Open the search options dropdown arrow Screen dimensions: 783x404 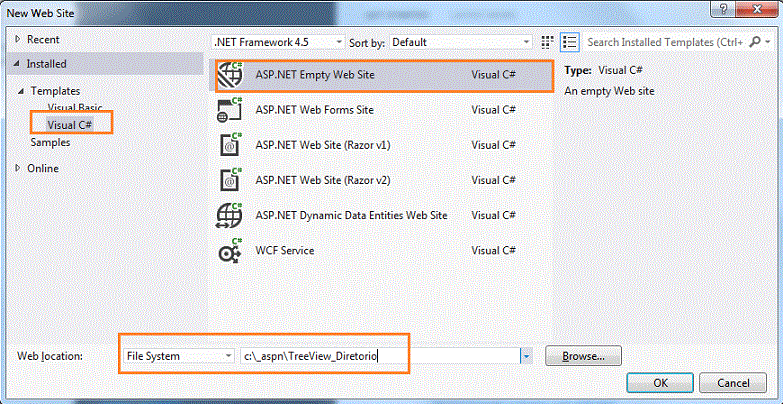(x=768, y=42)
